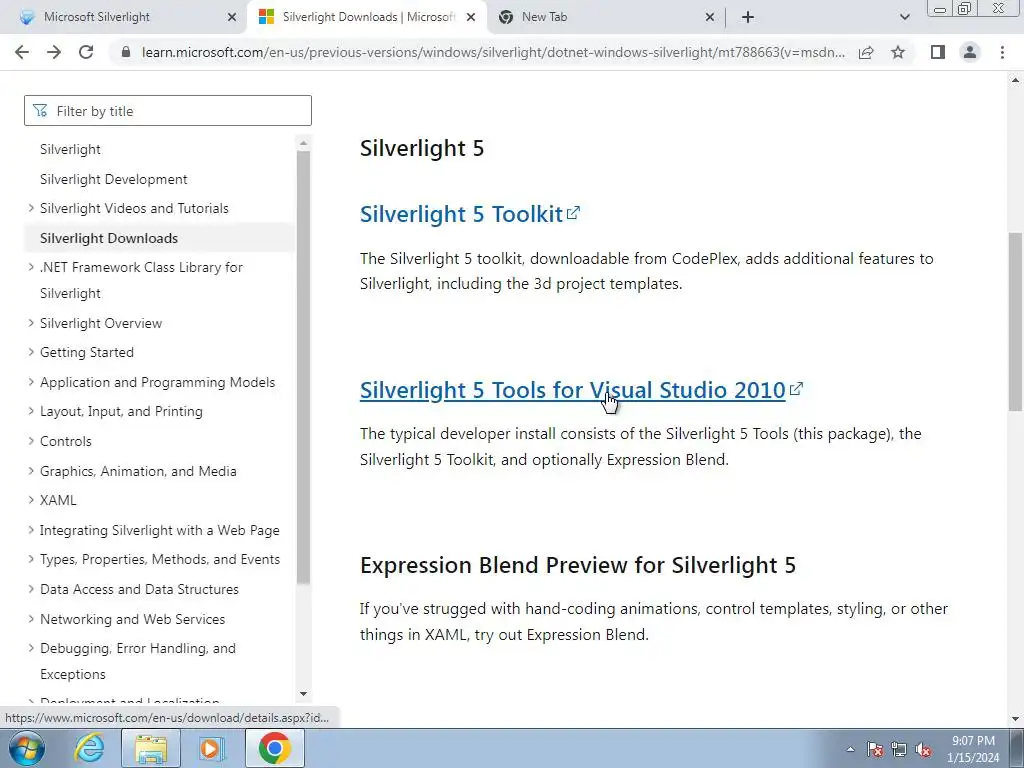
Task: Open Windows Explorer from the taskbar
Action: [151, 748]
